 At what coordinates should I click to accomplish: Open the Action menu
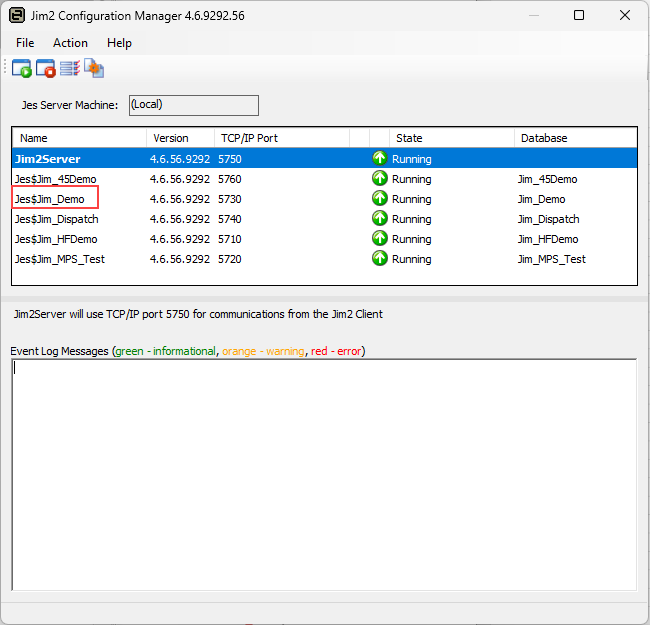click(x=70, y=43)
